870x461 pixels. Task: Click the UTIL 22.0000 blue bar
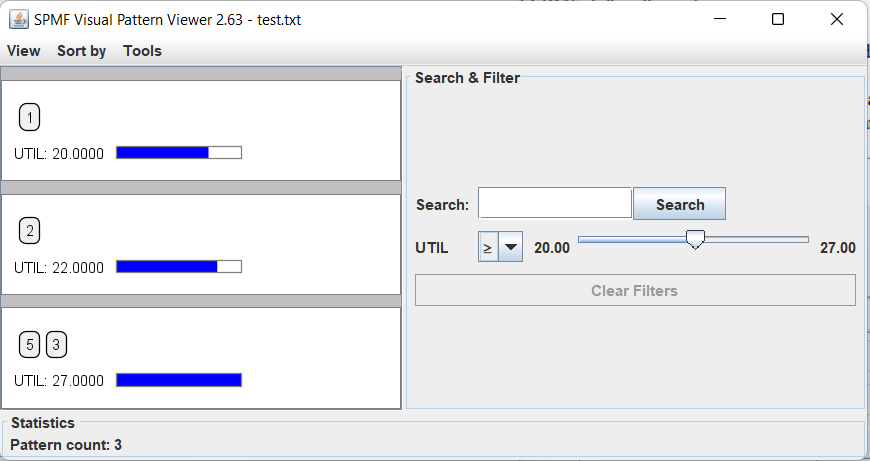pyautogui.click(x=167, y=267)
